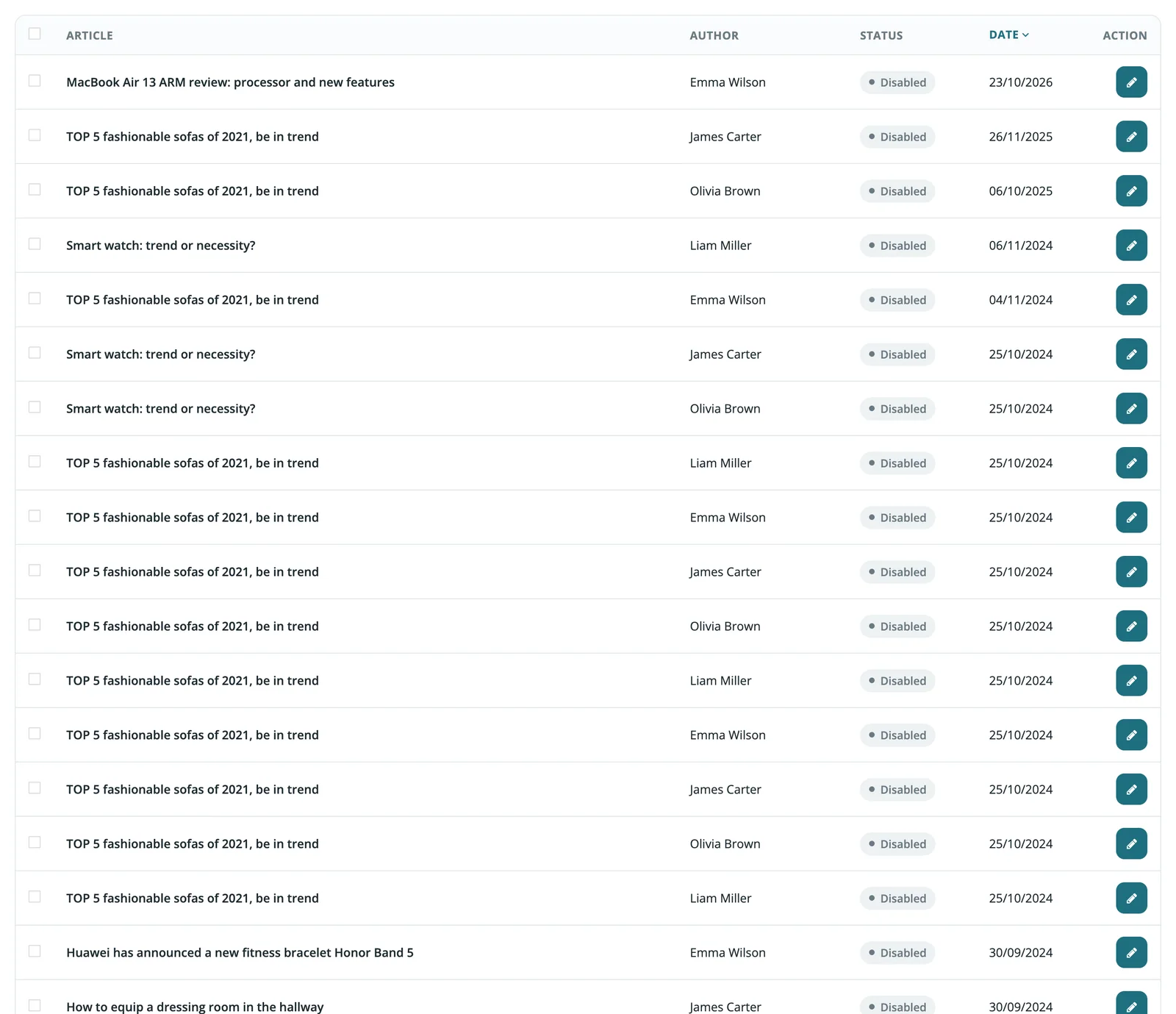Click Olivia Brown in the 06/10/2025 row
Viewport: 1176px width, 1014px height.
pyautogui.click(x=725, y=191)
